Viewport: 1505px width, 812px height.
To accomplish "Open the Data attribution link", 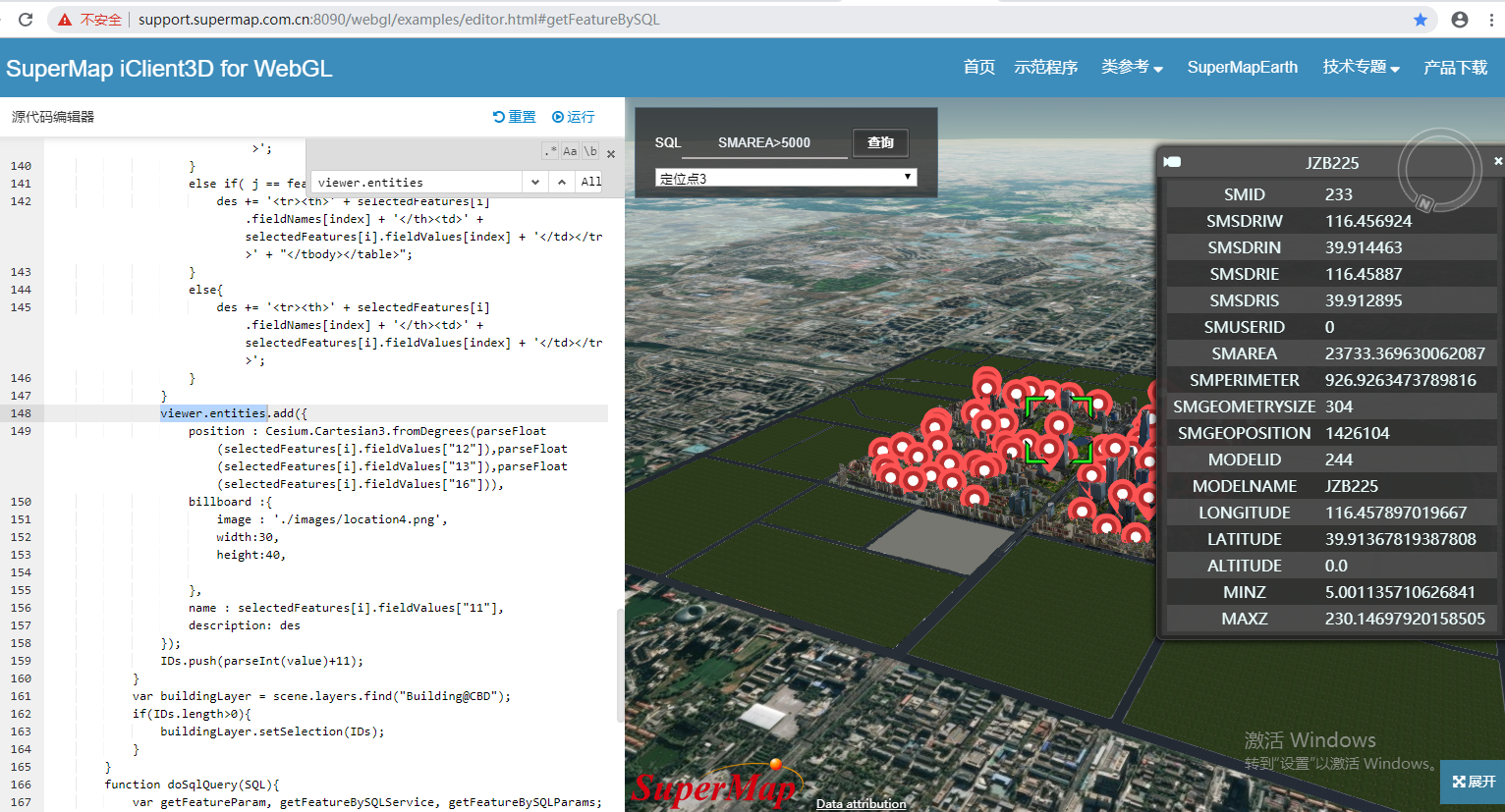I will pos(861,803).
